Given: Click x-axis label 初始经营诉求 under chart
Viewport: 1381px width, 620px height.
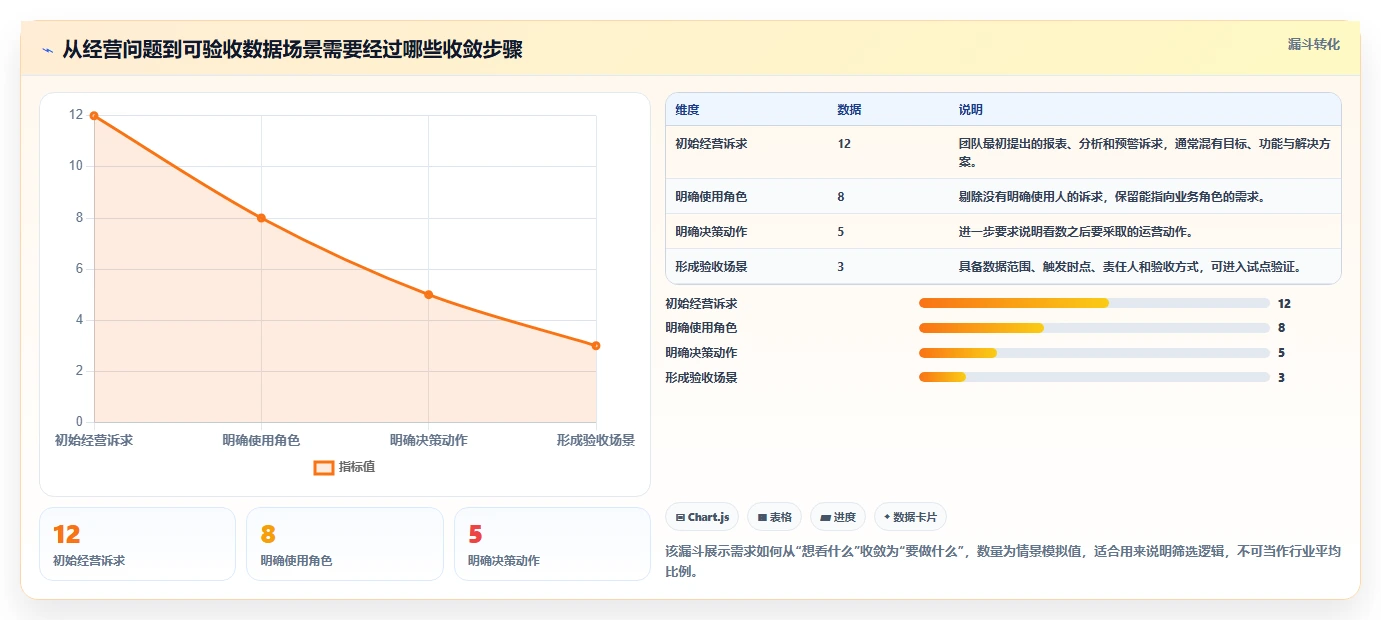Looking at the screenshot, I should coord(94,440).
